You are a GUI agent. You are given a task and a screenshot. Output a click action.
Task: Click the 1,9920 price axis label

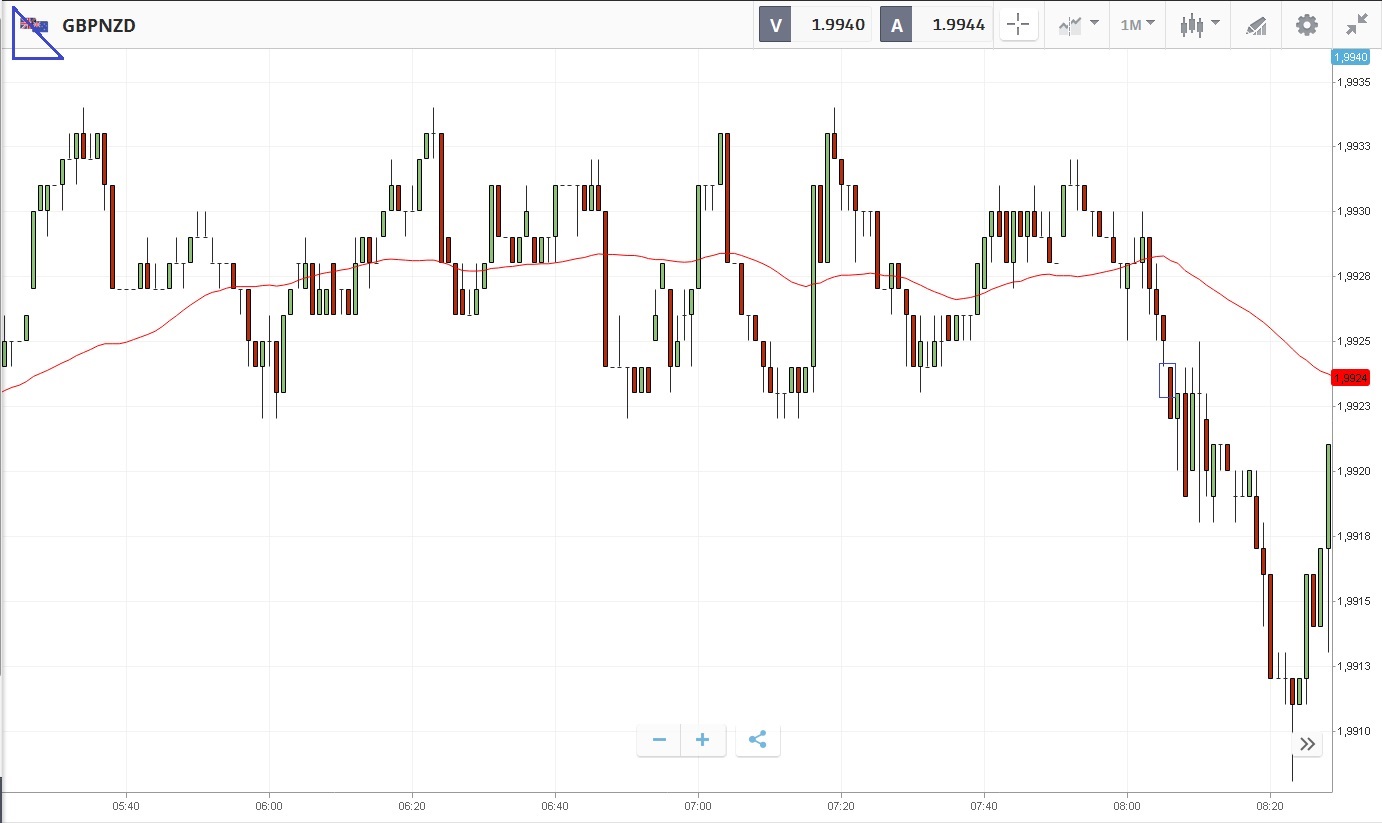click(x=1352, y=471)
